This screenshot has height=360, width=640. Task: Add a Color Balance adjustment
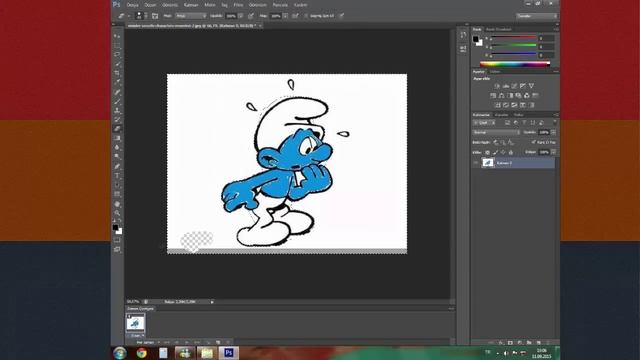(x=502, y=96)
